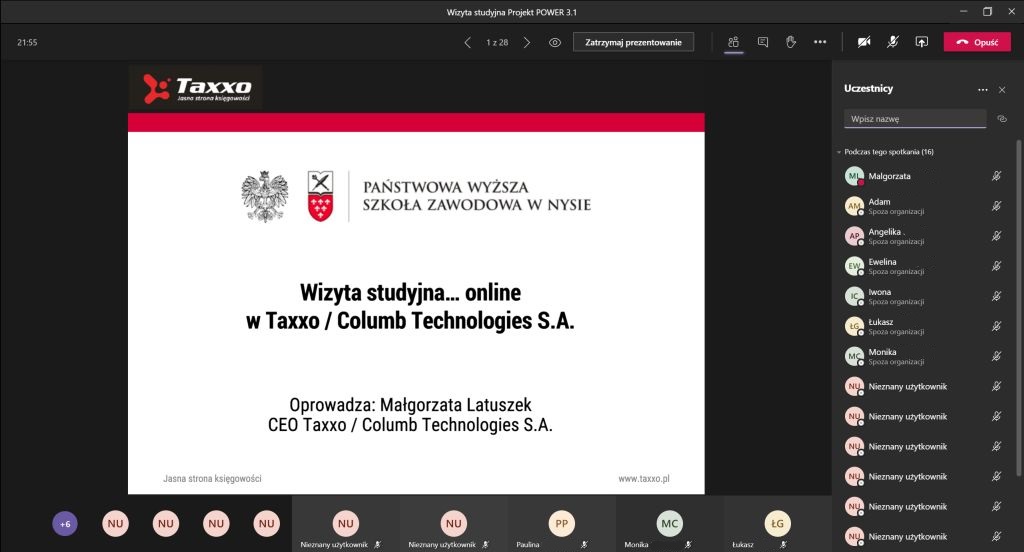1024x552 pixels.
Task: Toggle the camera on or off
Action: 863,42
